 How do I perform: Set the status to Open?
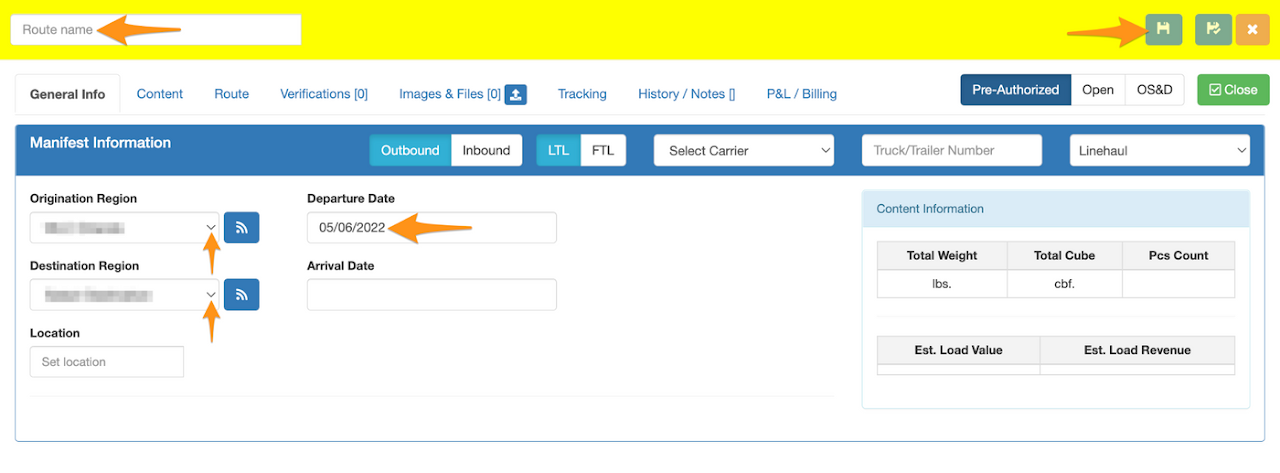pyautogui.click(x=1098, y=90)
